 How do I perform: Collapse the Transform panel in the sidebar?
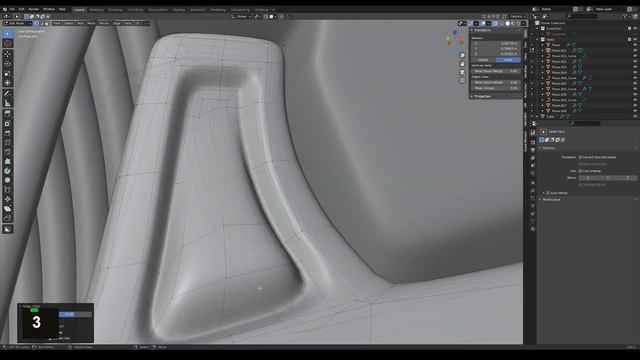pyautogui.click(x=482, y=30)
